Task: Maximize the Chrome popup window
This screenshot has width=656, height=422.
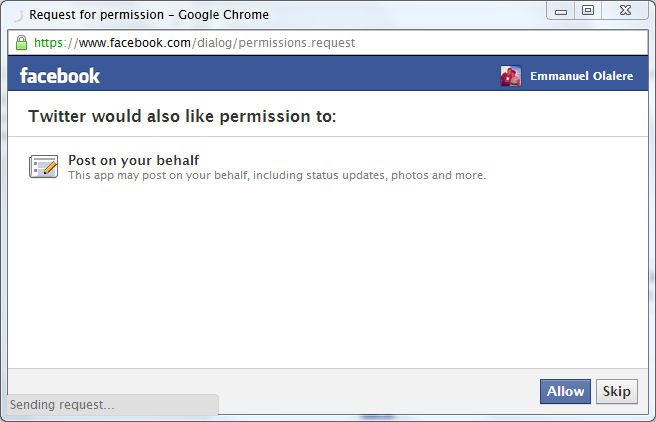Action: click(588, 10)
